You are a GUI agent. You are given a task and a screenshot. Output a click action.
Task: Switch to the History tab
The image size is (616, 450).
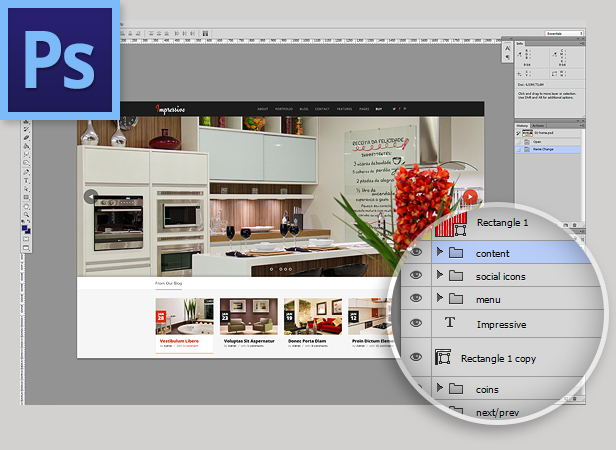click(x=522, y=125)
